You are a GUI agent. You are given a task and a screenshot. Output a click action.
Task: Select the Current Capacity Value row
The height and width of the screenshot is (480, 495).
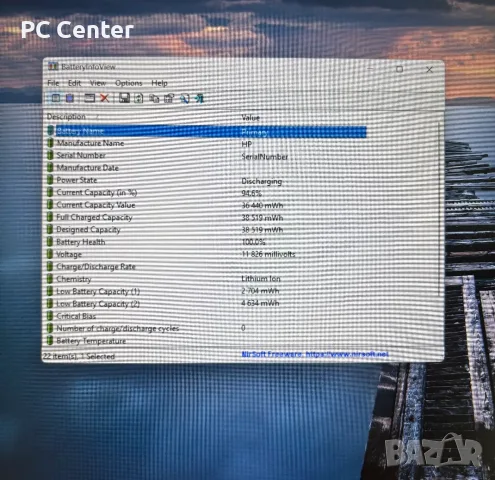click(207, 205)
